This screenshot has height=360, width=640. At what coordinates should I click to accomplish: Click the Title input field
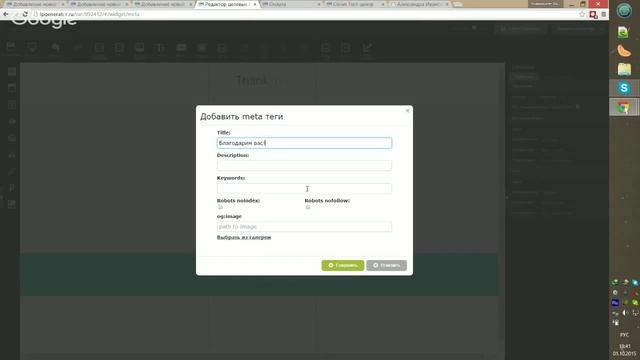pyautogui.click(x=304, y=143)
